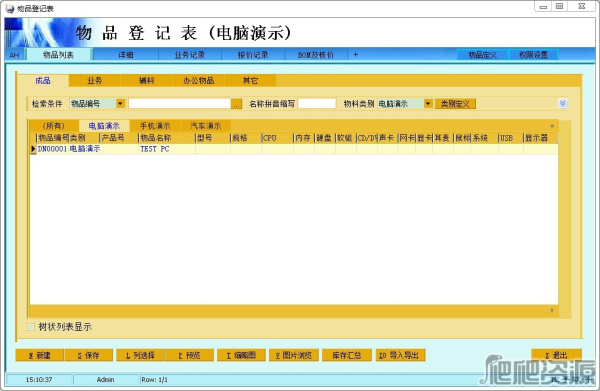This screenshot has width=600, height=391.
Task: Click the 电脑演示 cell in the DN00001 row
Action: click(84, 149)
